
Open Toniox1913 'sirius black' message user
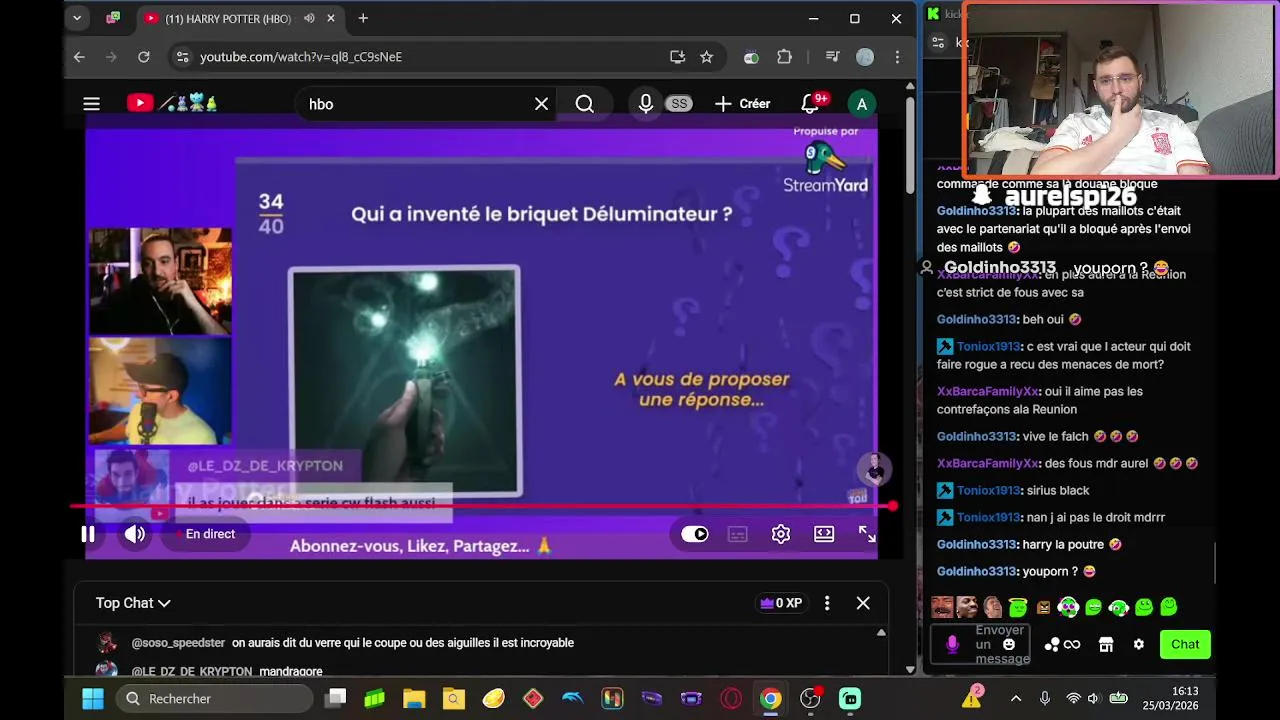pyautogui.click(x=988, y=490)
